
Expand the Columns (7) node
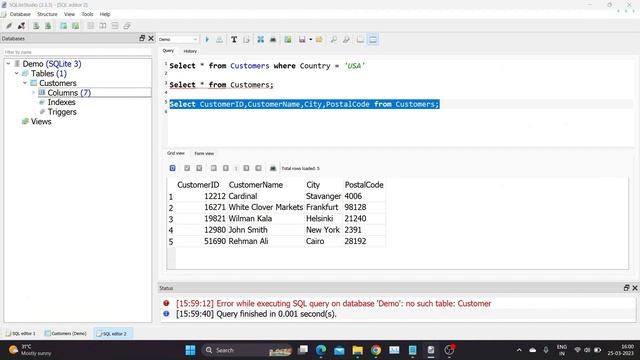[33, 93]
